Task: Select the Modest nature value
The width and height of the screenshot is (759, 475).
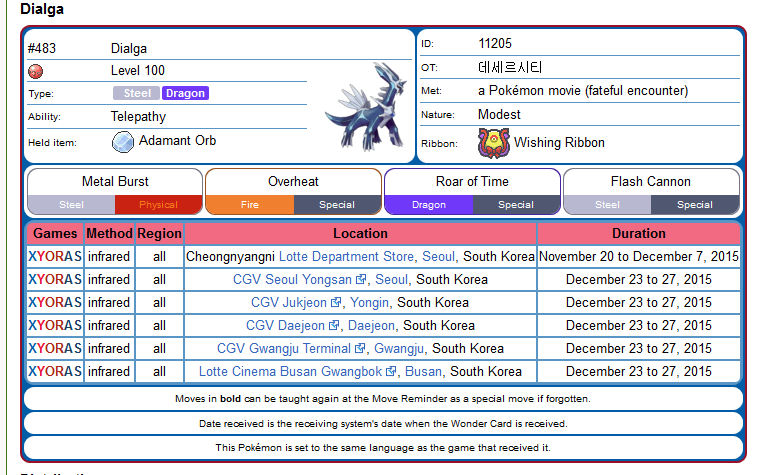Action: pyautogui.click(x=499, y=114)
